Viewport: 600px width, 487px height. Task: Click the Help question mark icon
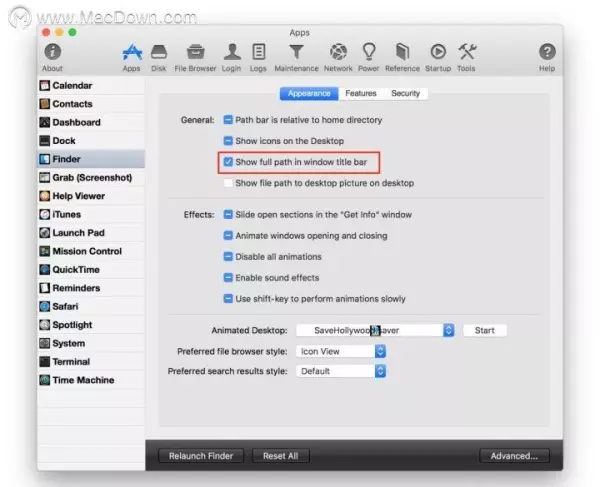pyautogui.click(x=547, y=52)
